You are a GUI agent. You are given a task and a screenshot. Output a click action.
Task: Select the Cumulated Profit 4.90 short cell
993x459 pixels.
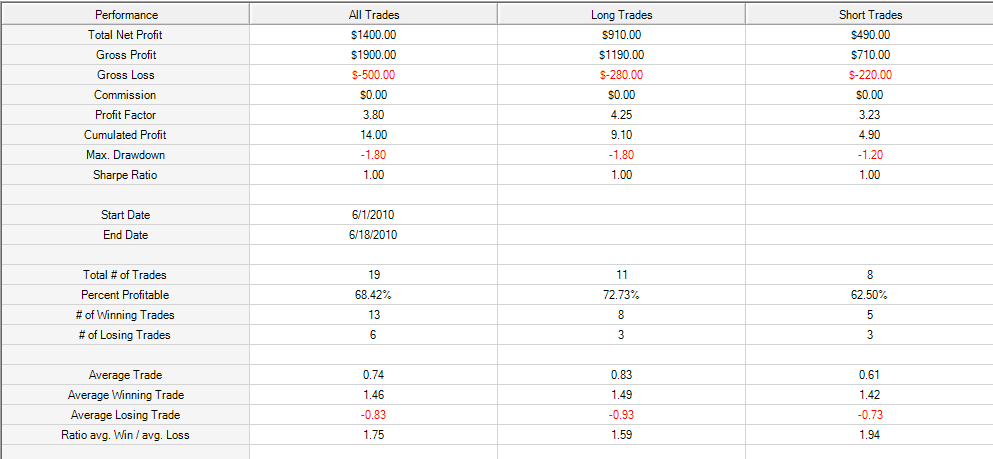870,135
